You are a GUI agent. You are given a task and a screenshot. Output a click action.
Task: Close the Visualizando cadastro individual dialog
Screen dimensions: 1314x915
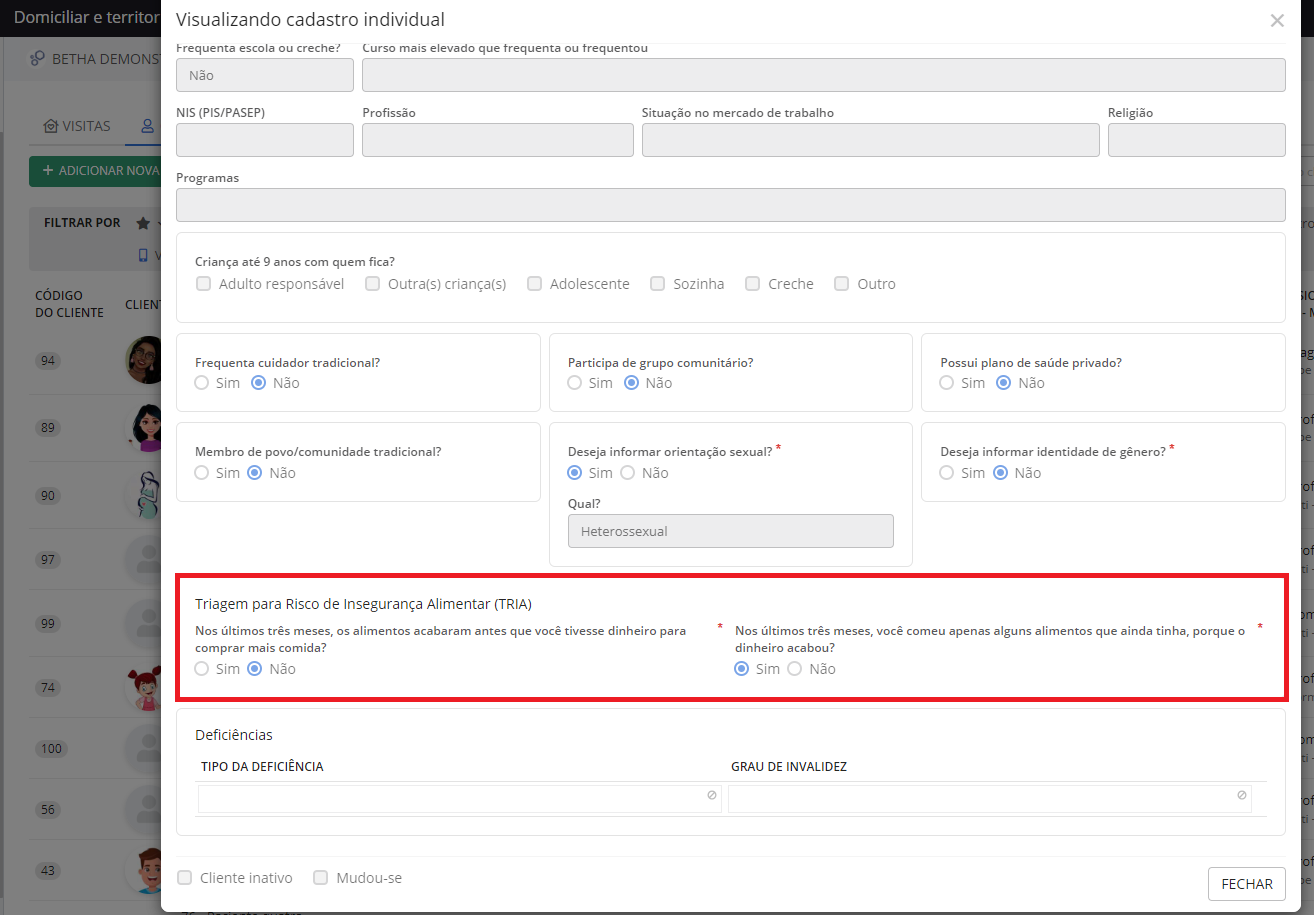[x=1277, y=21]
